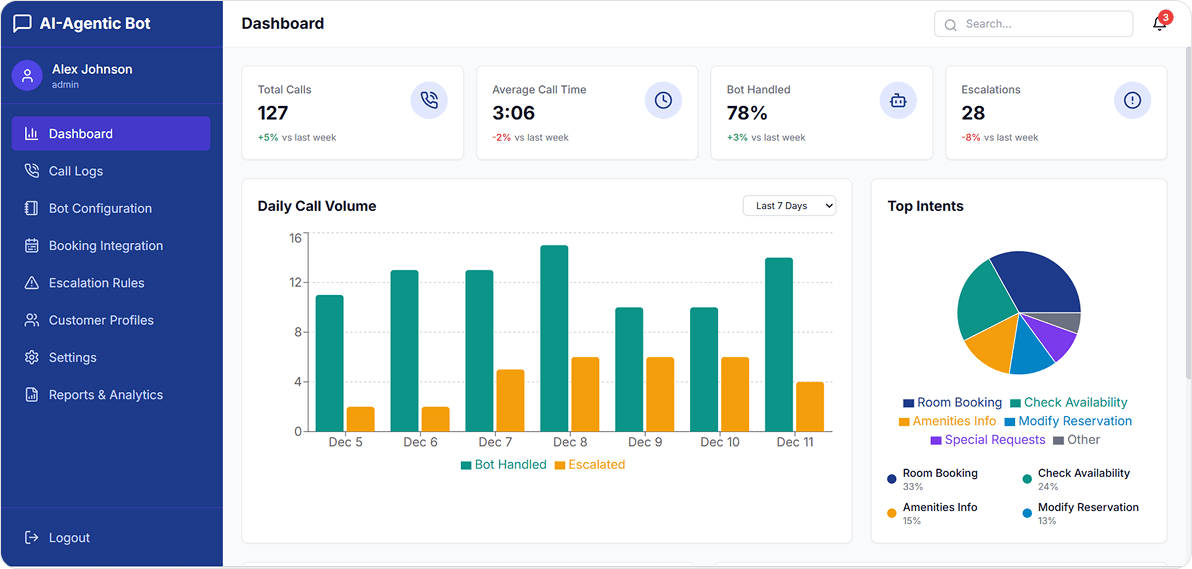Click the phone icon in Total Calls card

point(429,100)
